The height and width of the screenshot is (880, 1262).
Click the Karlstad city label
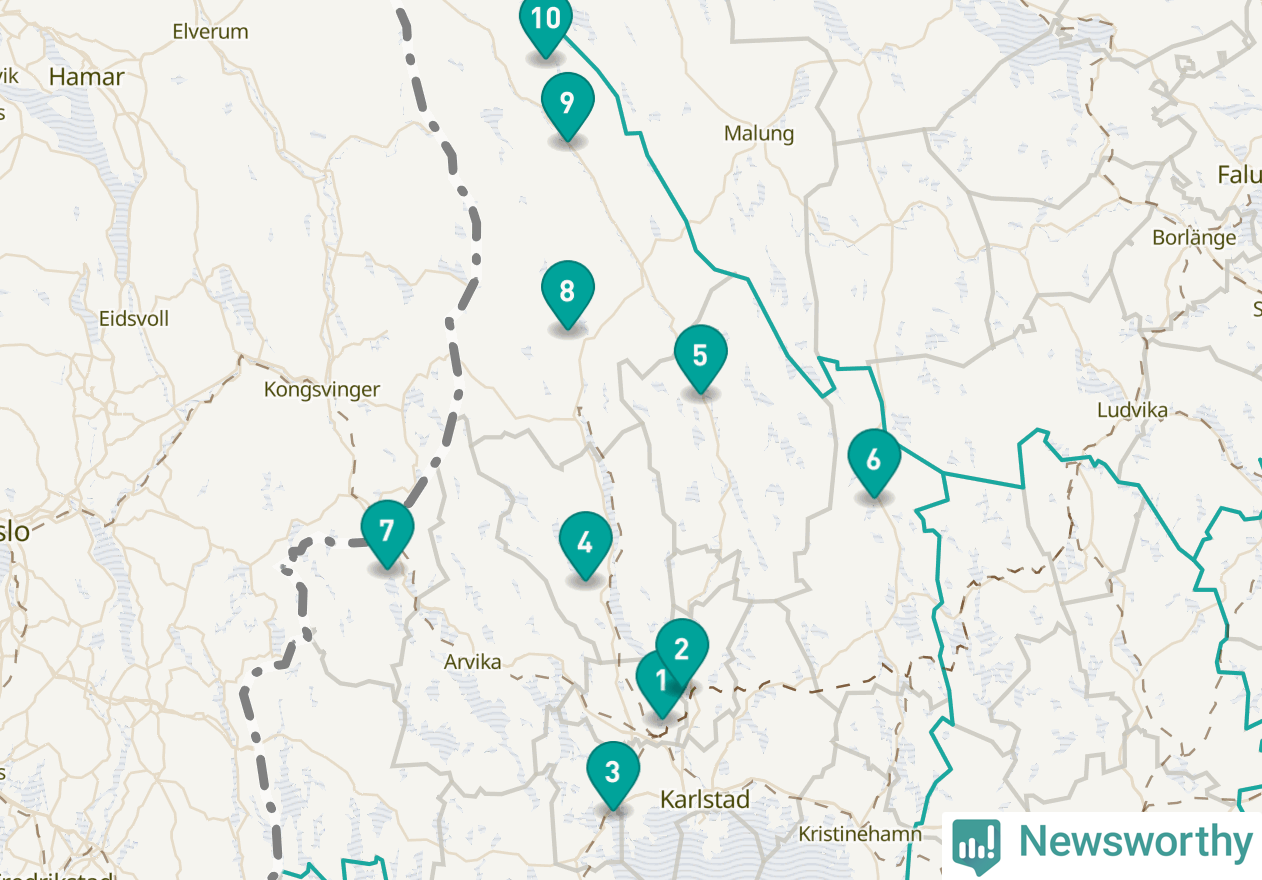[x=705, y=800]
